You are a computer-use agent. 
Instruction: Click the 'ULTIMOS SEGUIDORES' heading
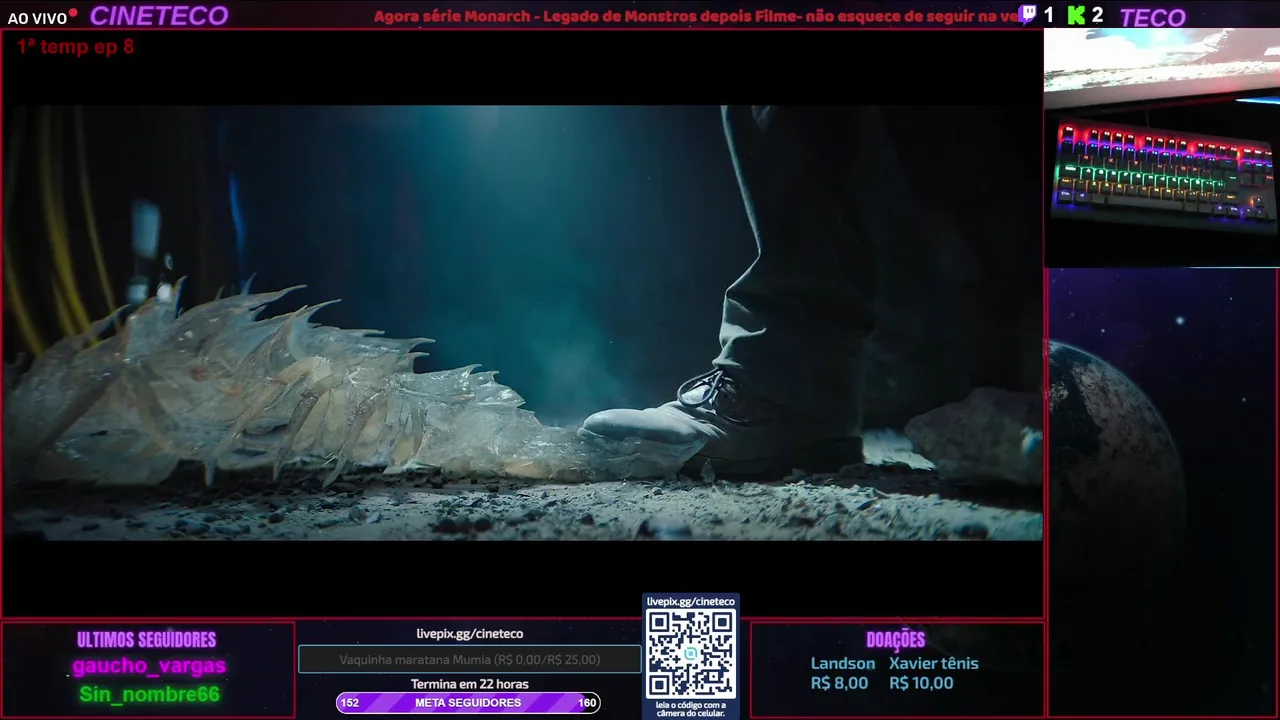point(147,640)
